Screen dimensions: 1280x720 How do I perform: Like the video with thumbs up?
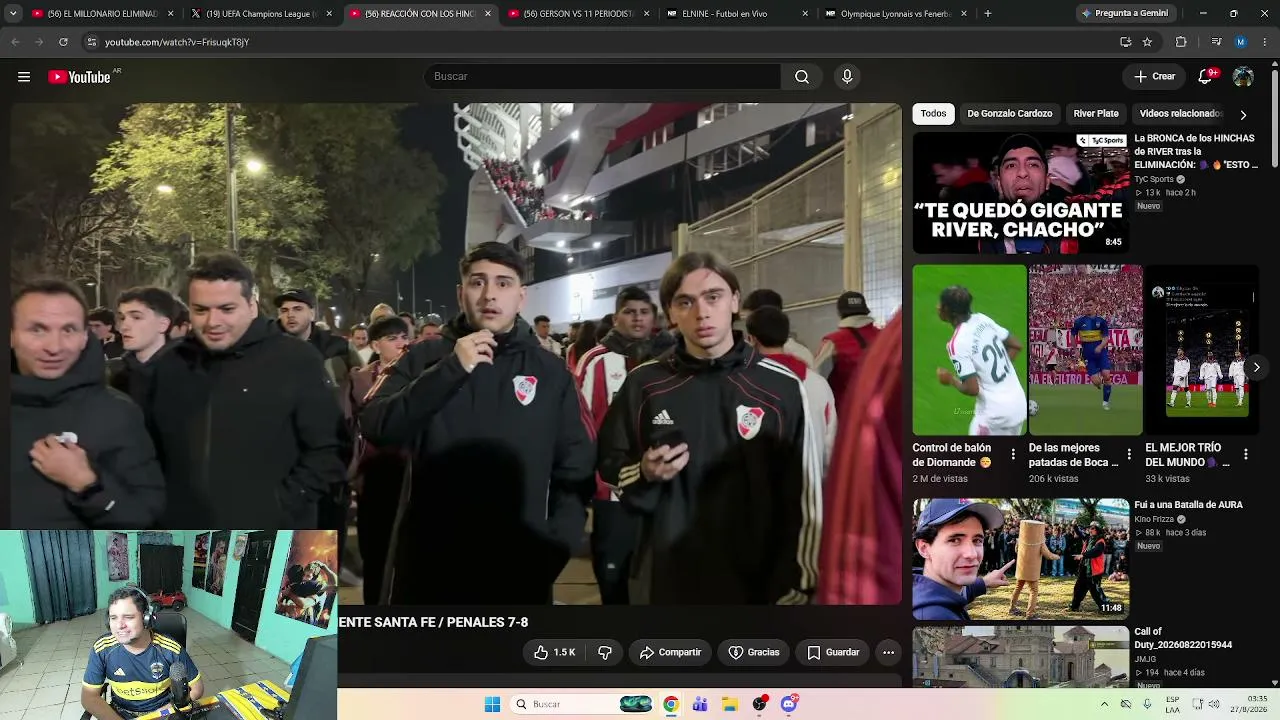click(x=553, y=652)
